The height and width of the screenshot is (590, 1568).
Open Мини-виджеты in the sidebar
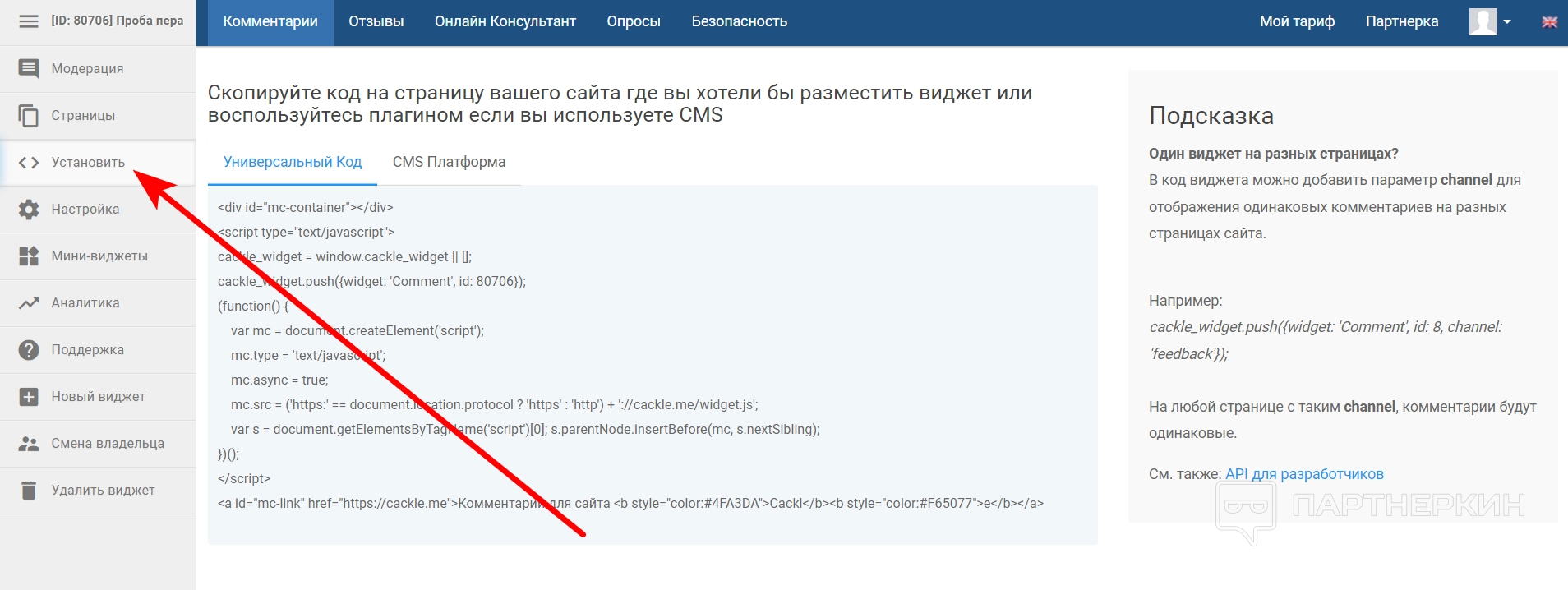98,256
